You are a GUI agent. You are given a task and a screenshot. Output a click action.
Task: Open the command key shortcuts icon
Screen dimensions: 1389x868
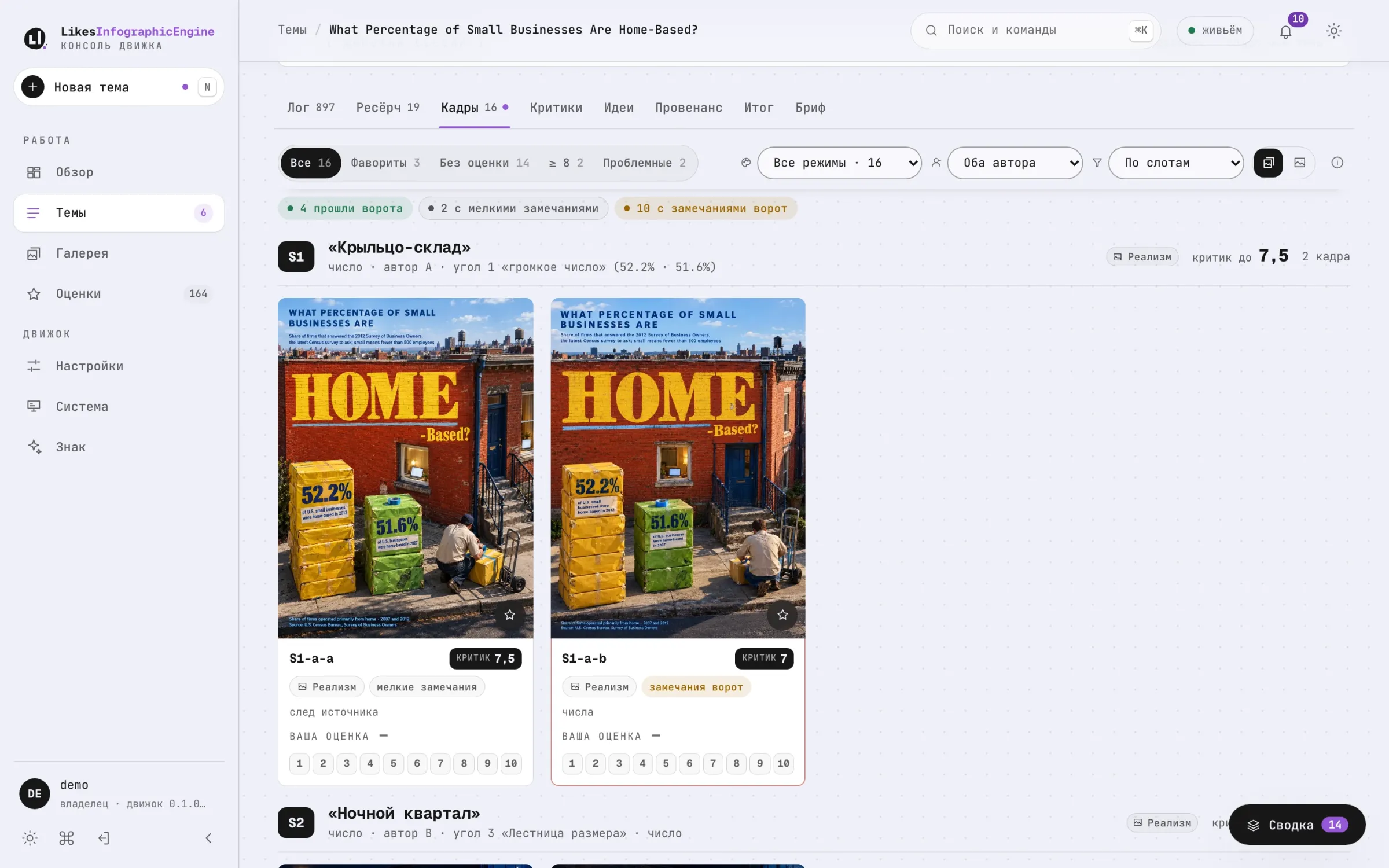(x=67, y=838)
